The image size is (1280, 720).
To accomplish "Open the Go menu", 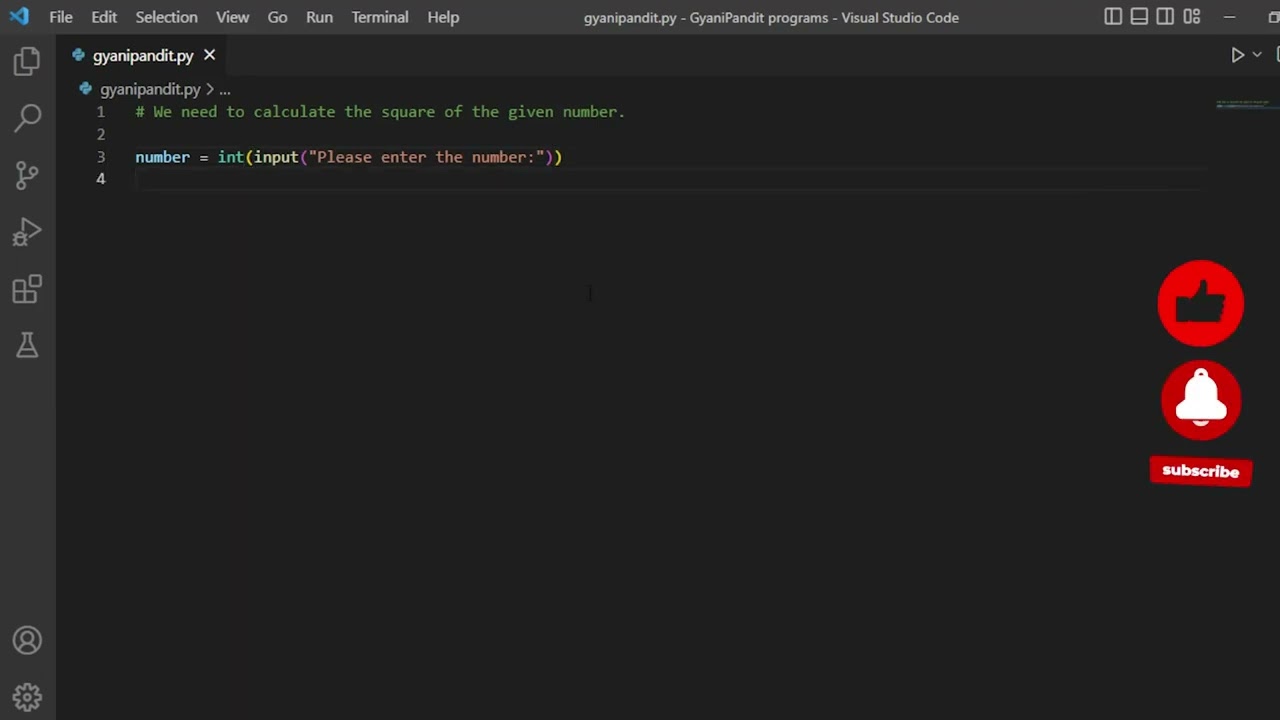I will click(x=277, y=17).
